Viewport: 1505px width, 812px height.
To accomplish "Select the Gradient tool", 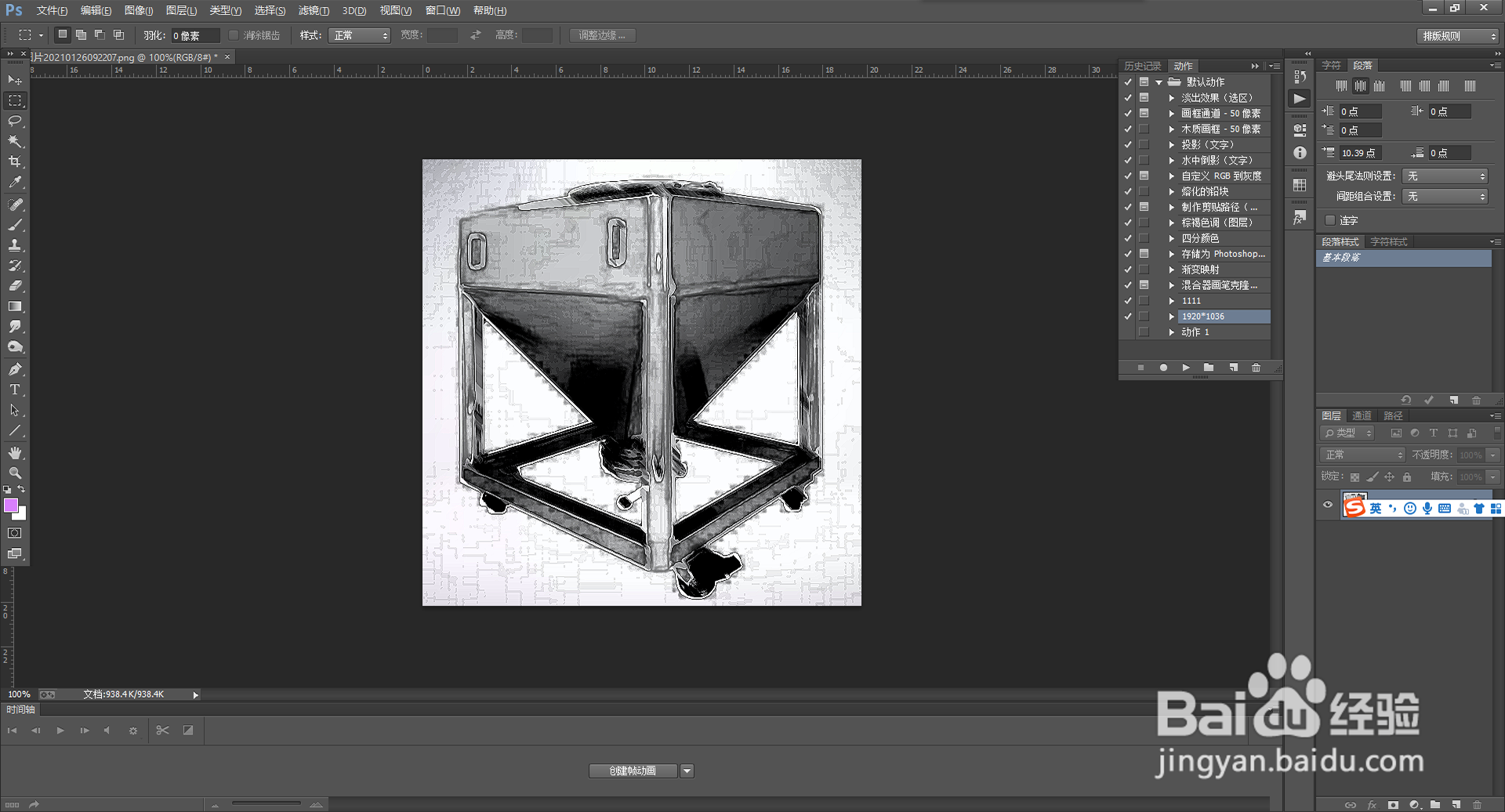I will pos(15,306).
